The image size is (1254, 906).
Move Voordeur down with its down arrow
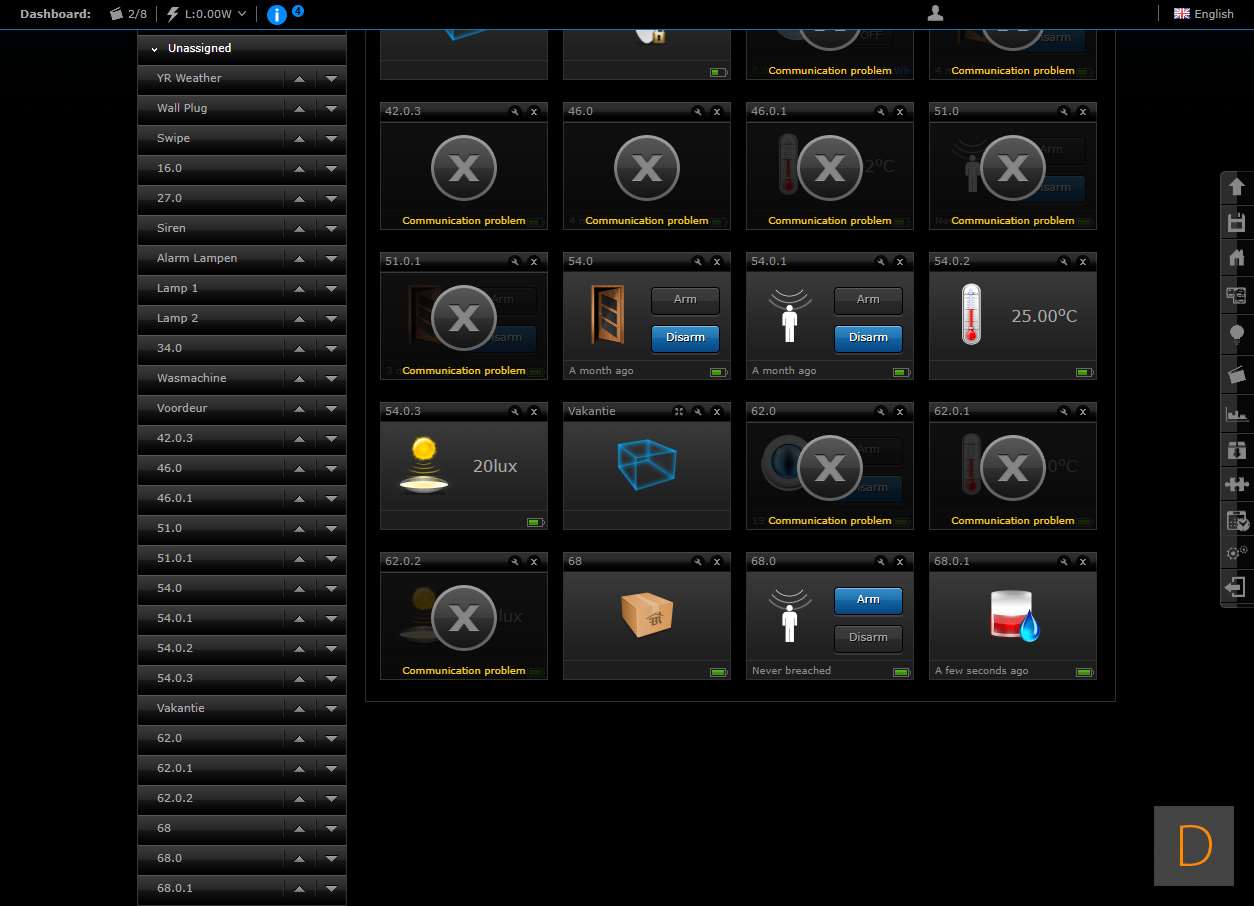[x=332, y=409]
